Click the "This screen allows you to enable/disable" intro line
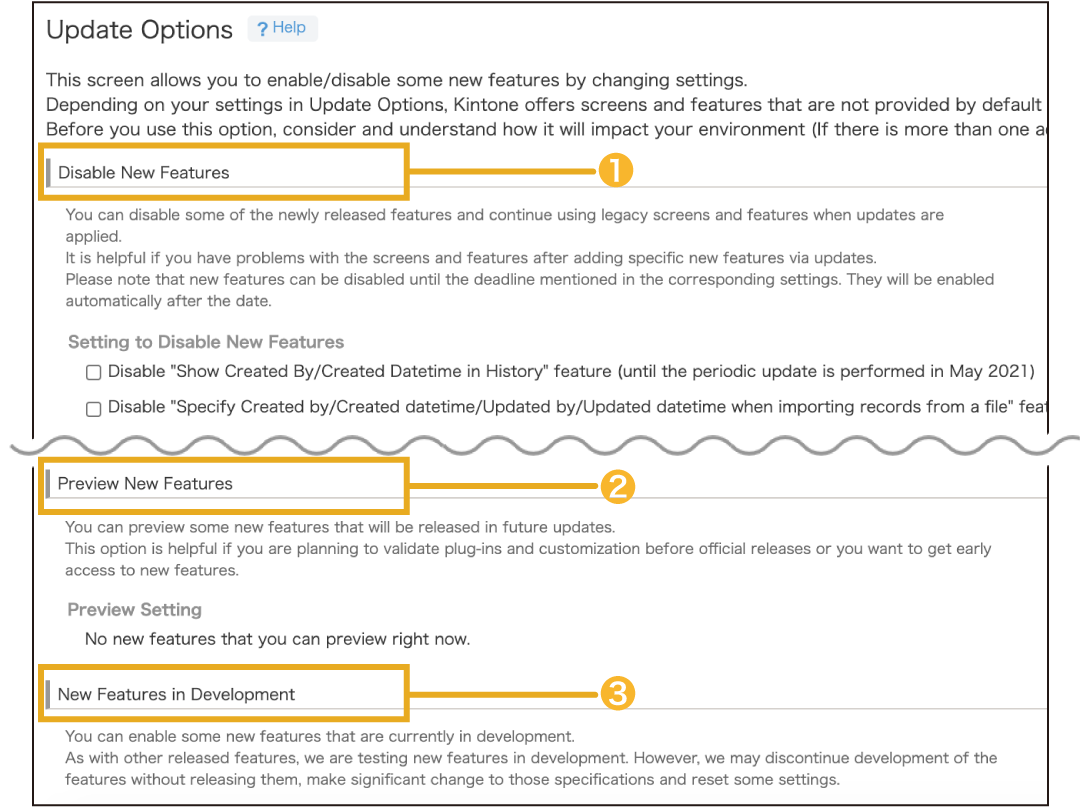Screen dimensions: 1080x808 tap(396, 80)
